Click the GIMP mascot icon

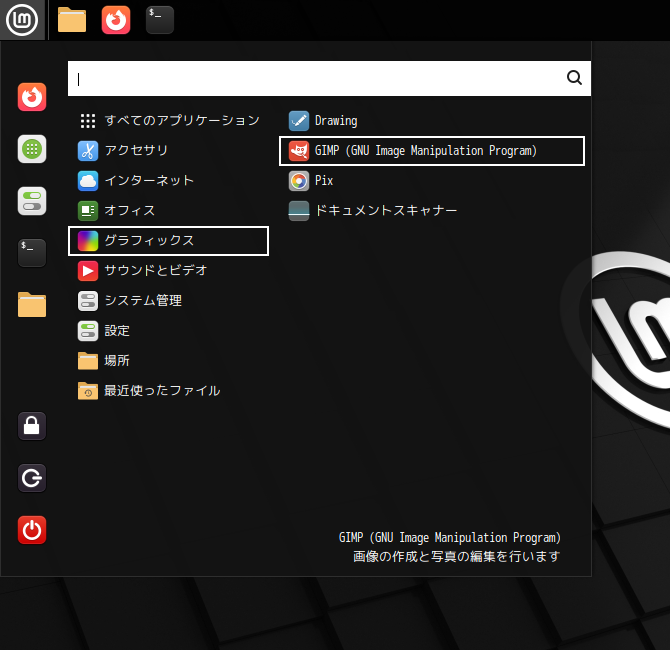[x=299, y=151]
